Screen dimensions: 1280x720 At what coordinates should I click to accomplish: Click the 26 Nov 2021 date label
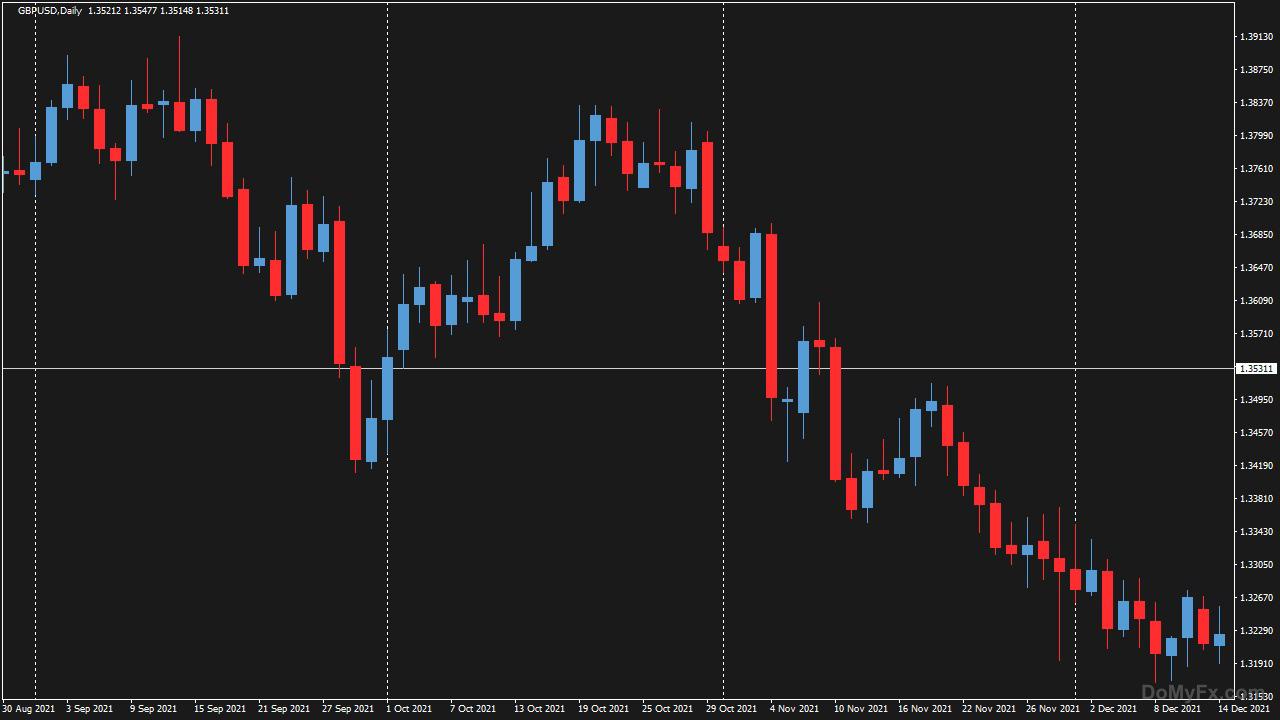(x=1052, y=709)
